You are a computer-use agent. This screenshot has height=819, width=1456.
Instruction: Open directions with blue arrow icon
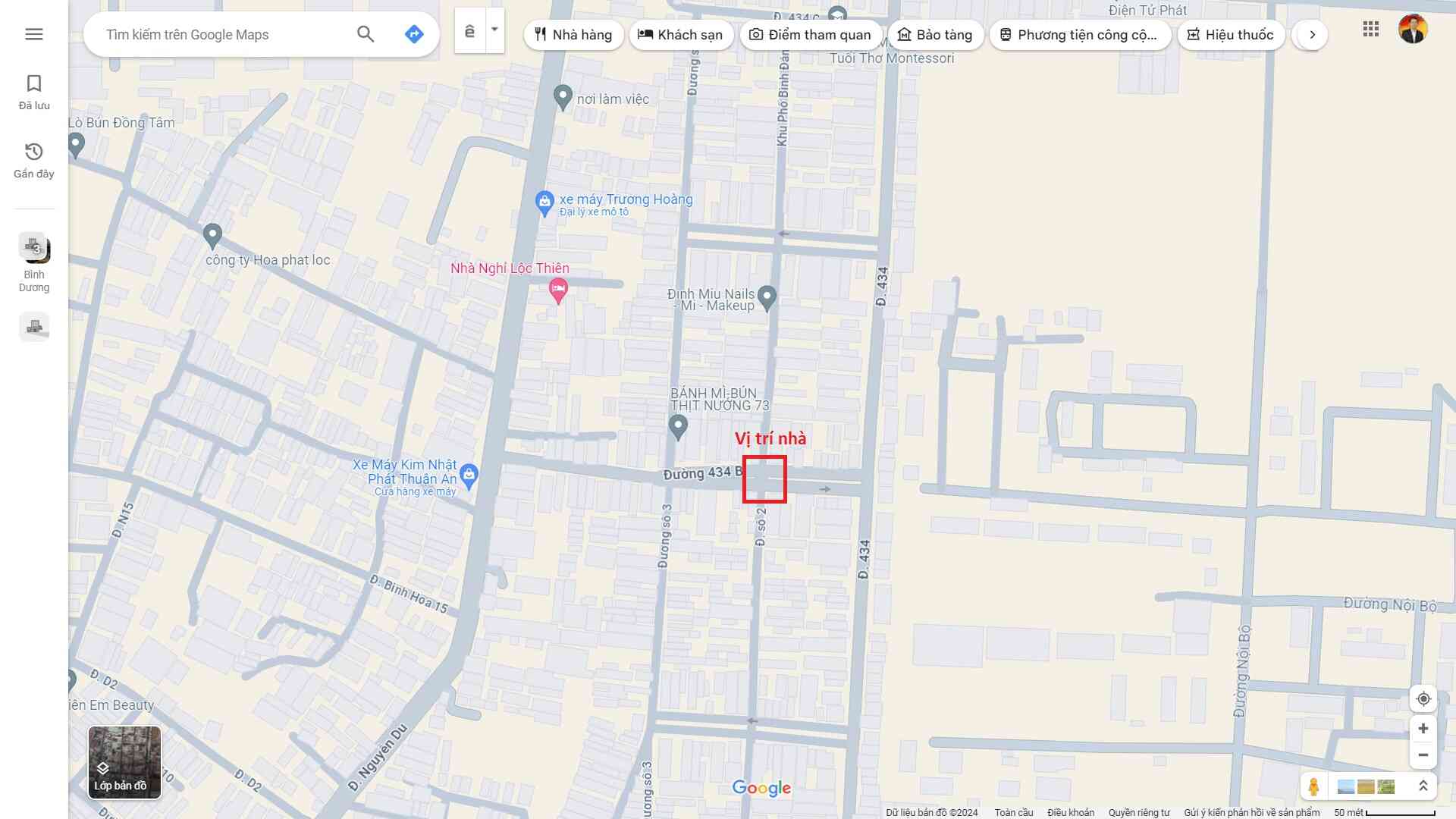click(414, 34)
